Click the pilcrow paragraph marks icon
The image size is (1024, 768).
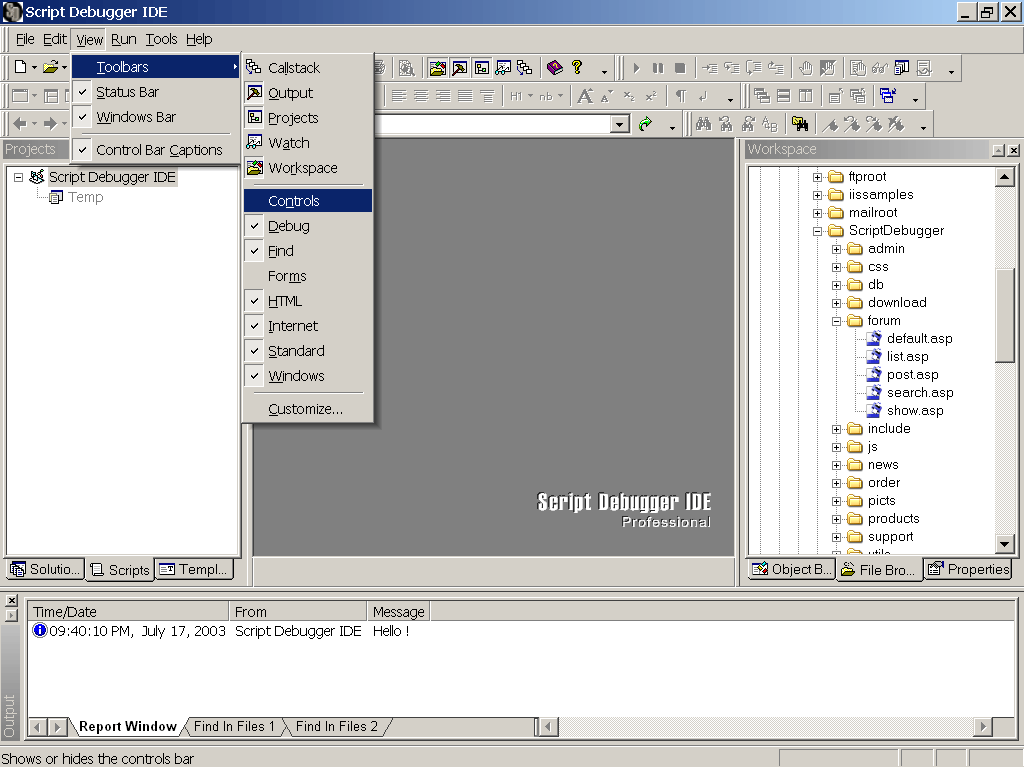681,97
